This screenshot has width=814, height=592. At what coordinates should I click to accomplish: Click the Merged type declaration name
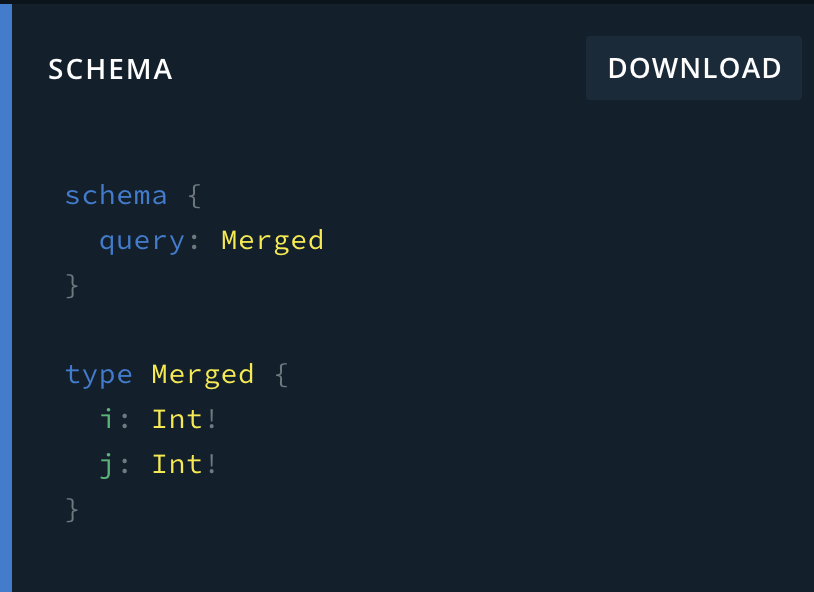203,374
